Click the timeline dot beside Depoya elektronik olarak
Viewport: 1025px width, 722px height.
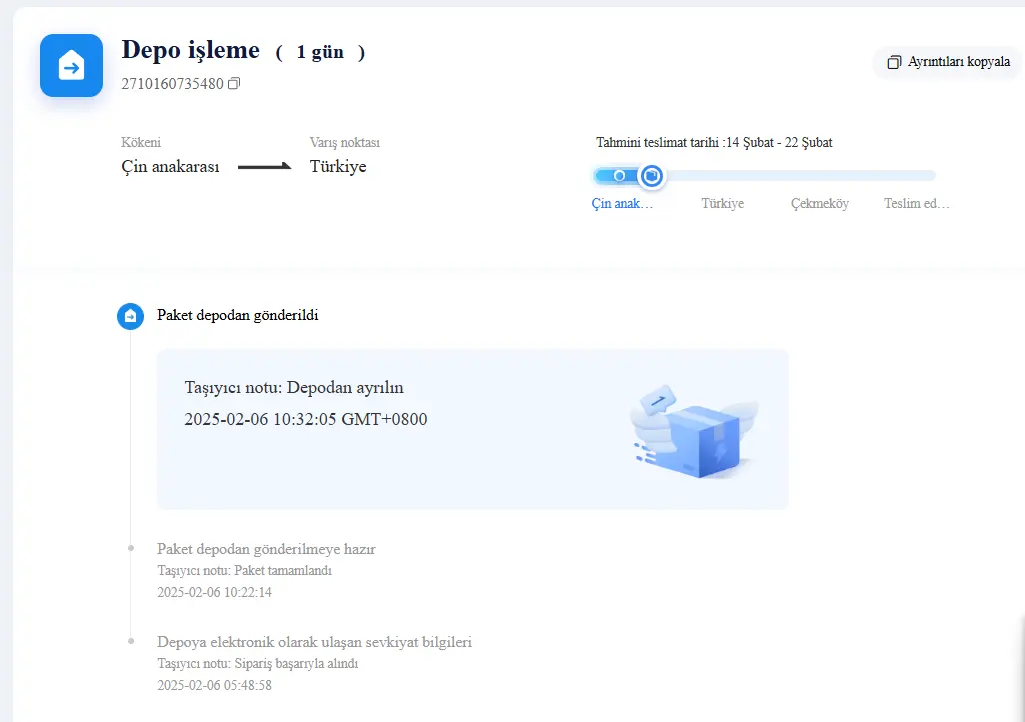[131, 641]
